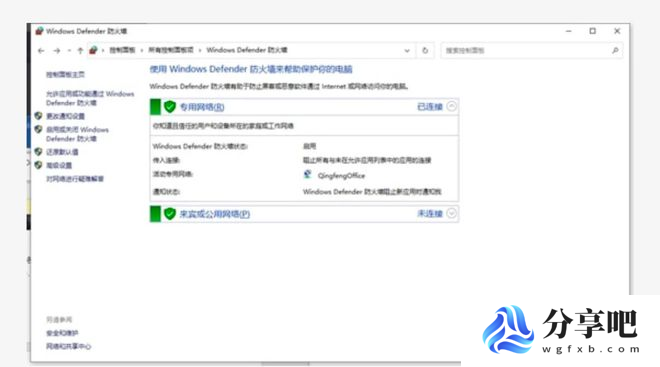This screenshot has width=660, height=367.
Task: Click green shield of 专用网络
Action: tap(170, 107)
